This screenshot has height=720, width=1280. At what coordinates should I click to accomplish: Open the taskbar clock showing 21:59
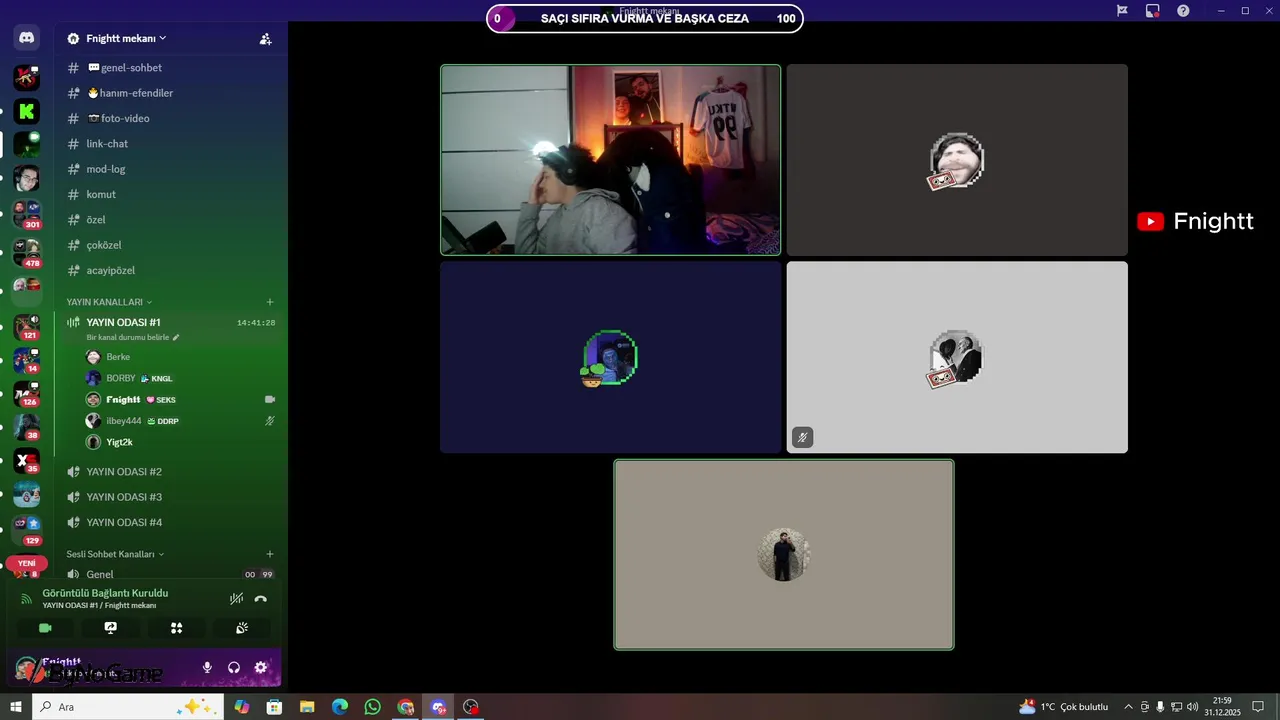[1222, 707]
